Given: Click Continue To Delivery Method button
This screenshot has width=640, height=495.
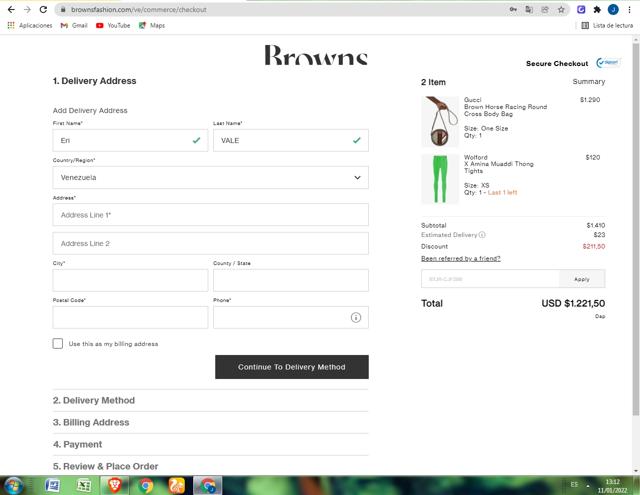Looking at the screenshot, I should click(292, 367).
